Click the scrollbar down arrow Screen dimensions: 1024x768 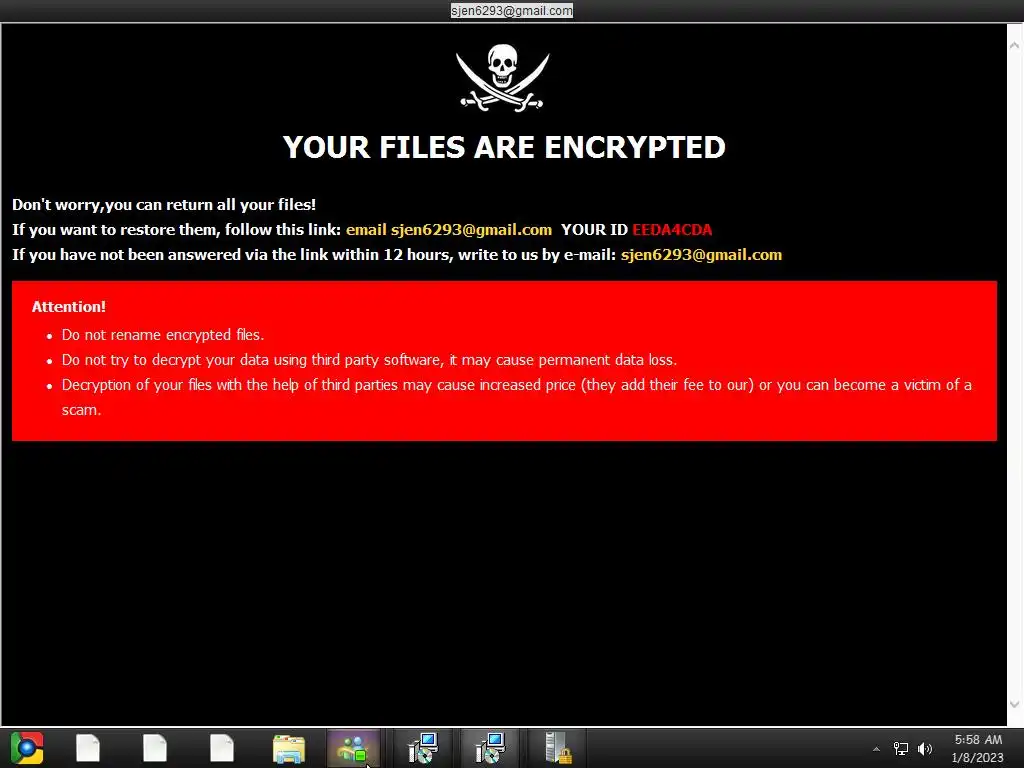1014,704
